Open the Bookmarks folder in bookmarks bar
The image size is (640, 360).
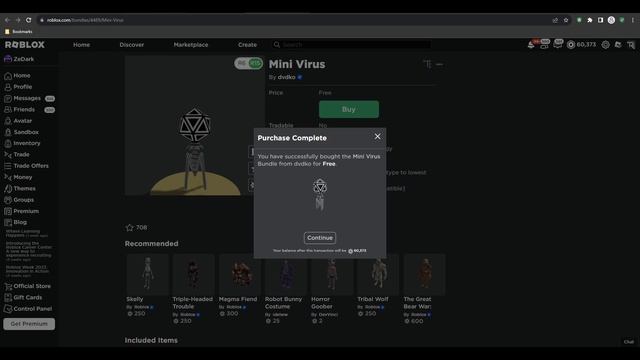coord(18,31)
